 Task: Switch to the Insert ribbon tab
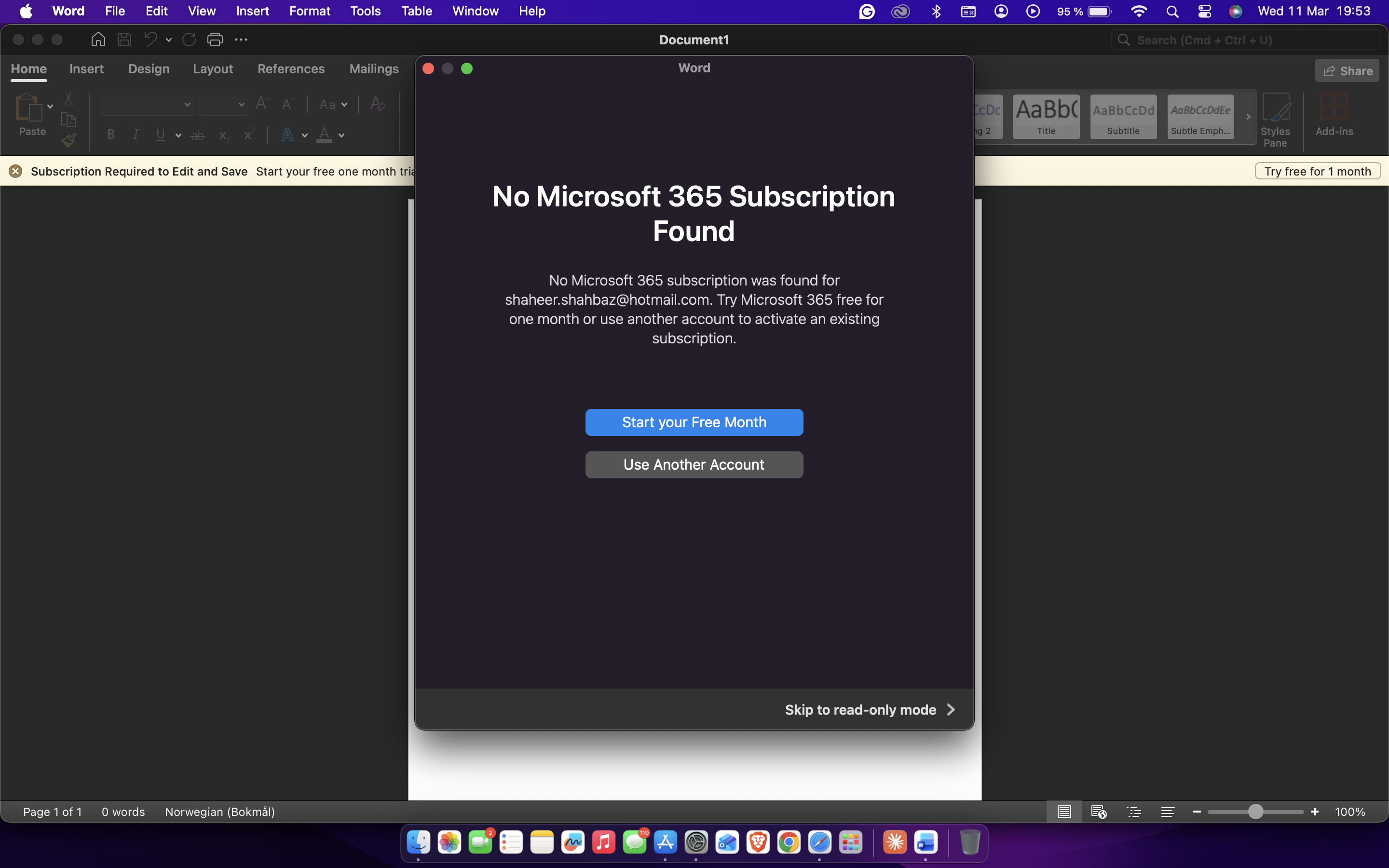(87, 68)
